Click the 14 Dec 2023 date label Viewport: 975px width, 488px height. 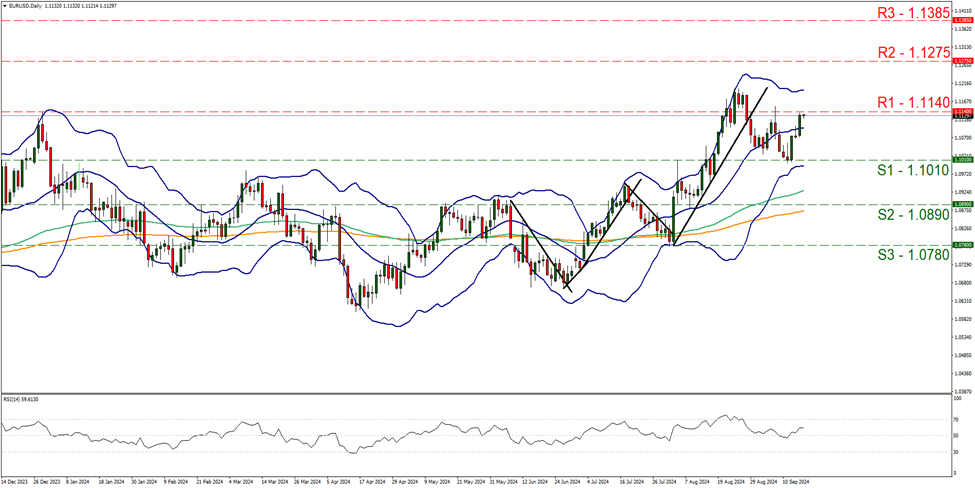17,482
